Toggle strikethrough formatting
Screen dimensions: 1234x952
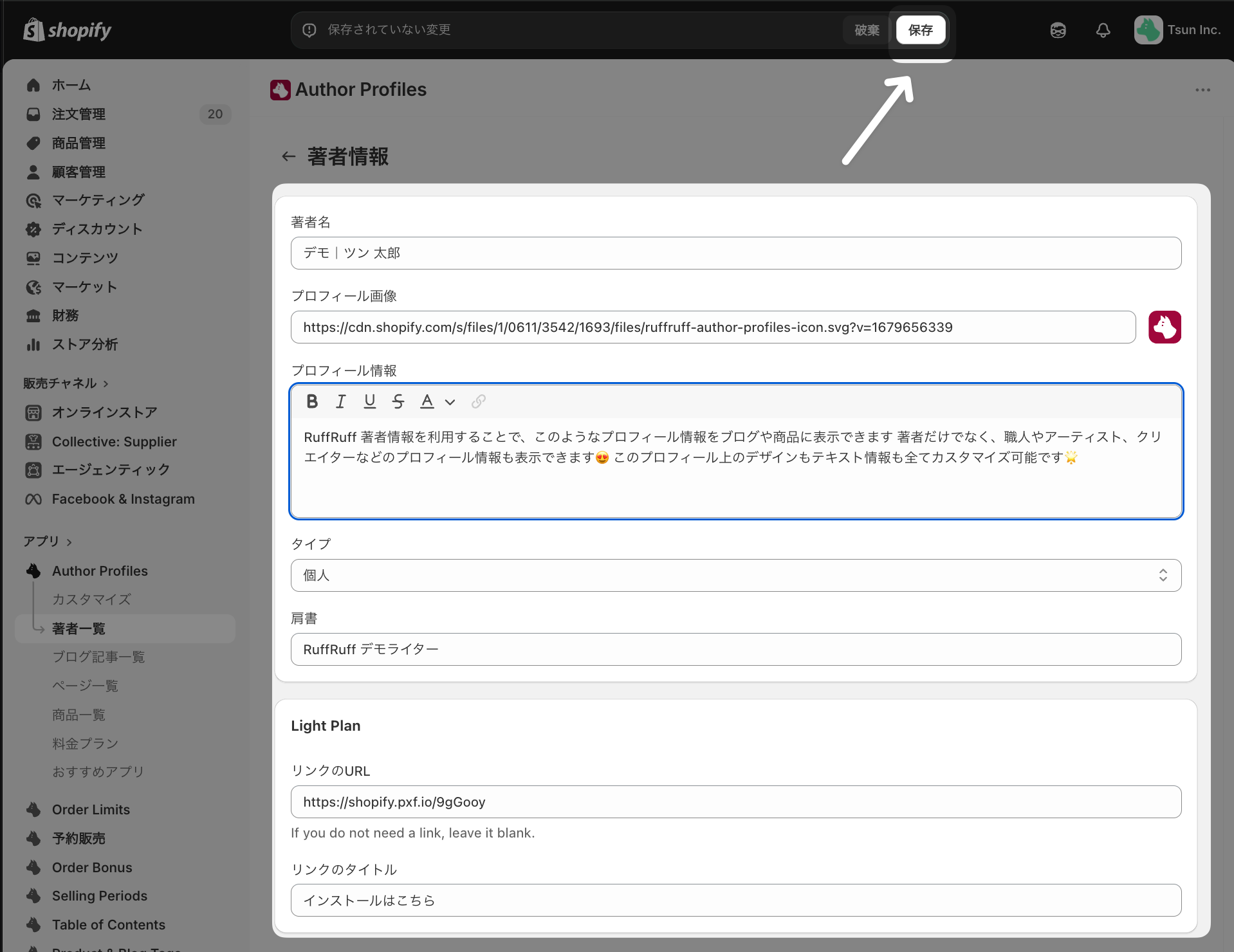pyautogui.click(x=398, y=401)
